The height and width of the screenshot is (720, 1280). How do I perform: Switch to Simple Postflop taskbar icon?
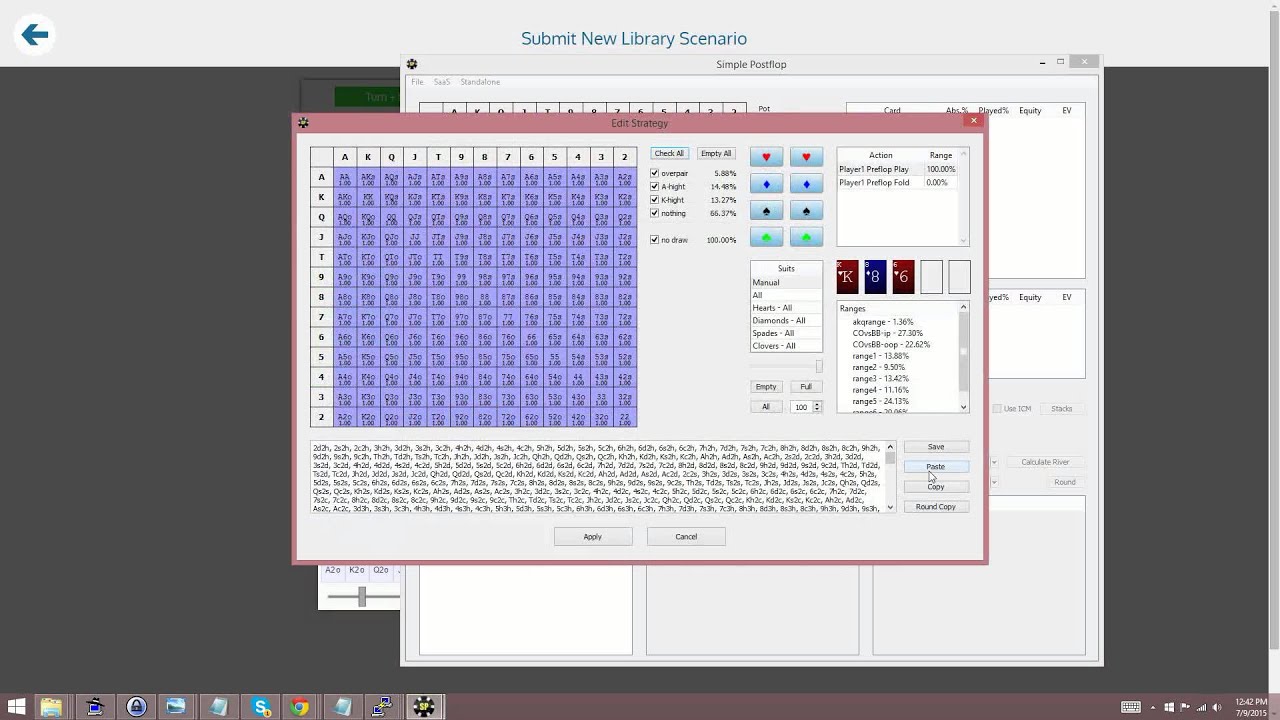click(424, 707)
